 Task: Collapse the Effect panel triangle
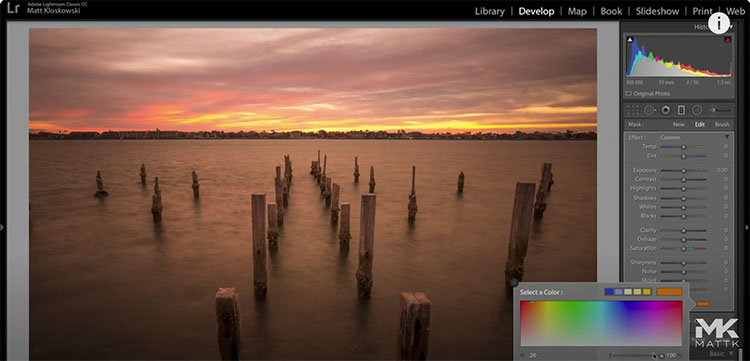(x=727, y=137)
